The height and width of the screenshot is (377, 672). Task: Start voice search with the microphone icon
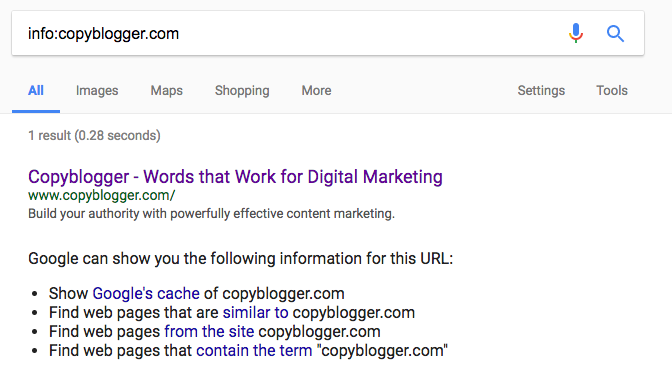pyautogui.click(x=576, y=33)
